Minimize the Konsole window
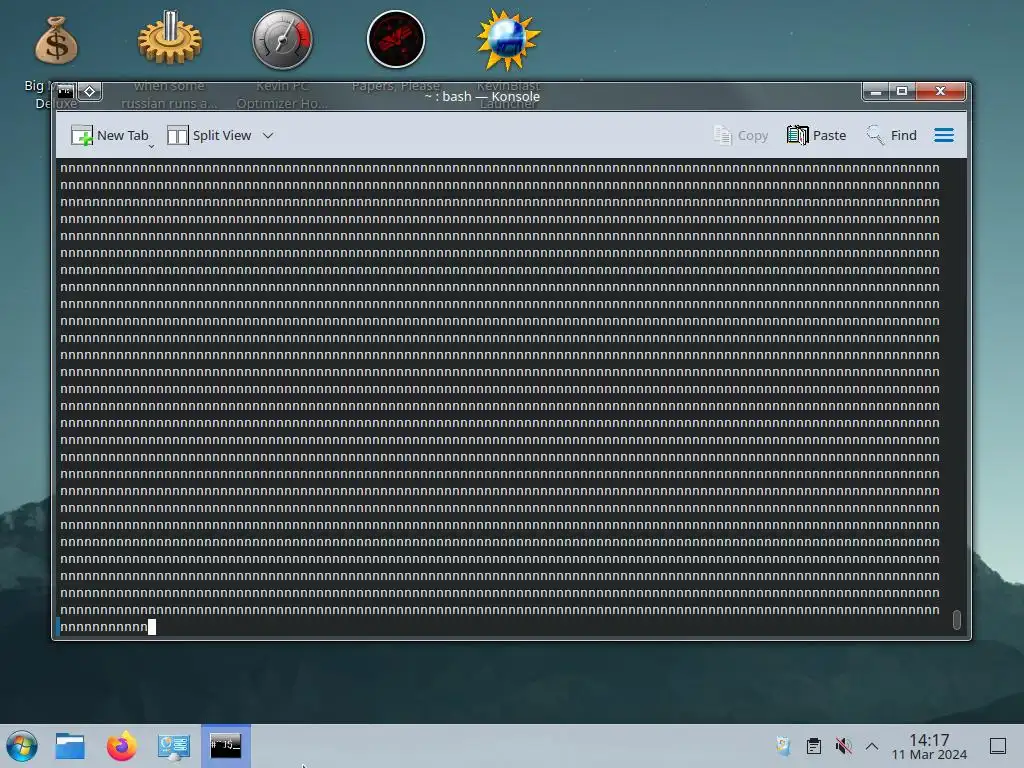Screen dimensions: 1024x768 876,91
